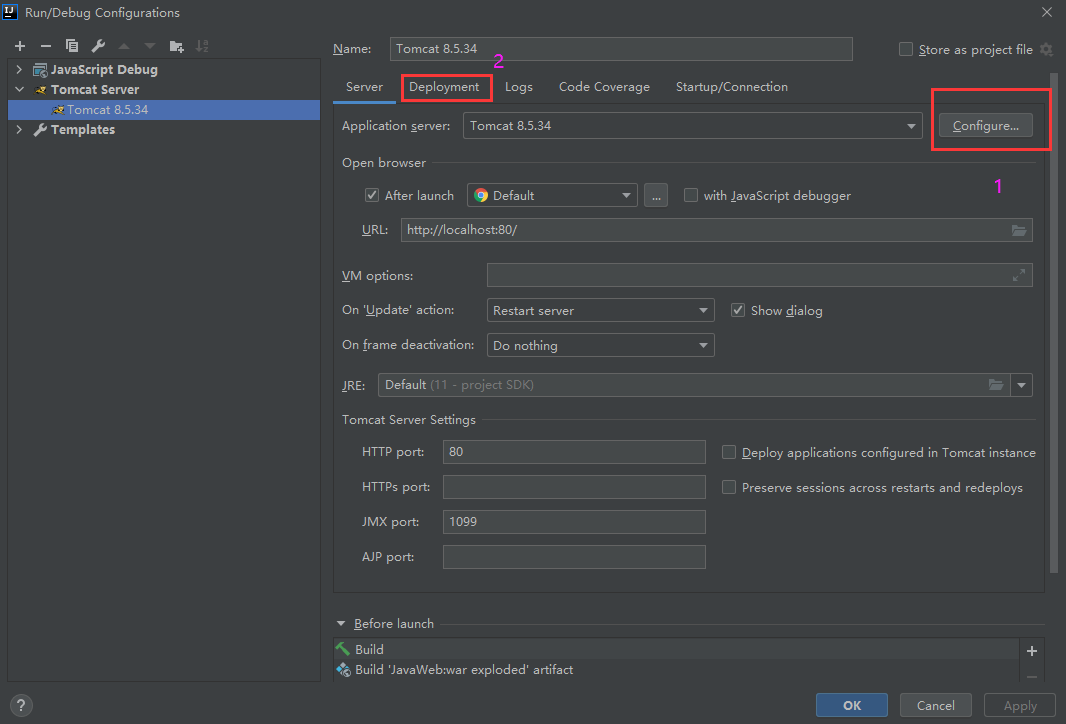Add new configuration with plus icon
The width and height of the screenshot is (1066, 724).
20,46
